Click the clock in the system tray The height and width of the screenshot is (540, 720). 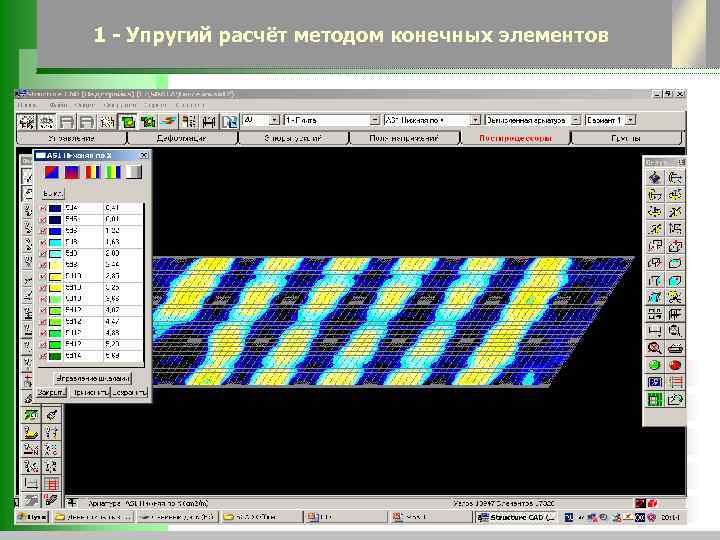pos(669,517)
